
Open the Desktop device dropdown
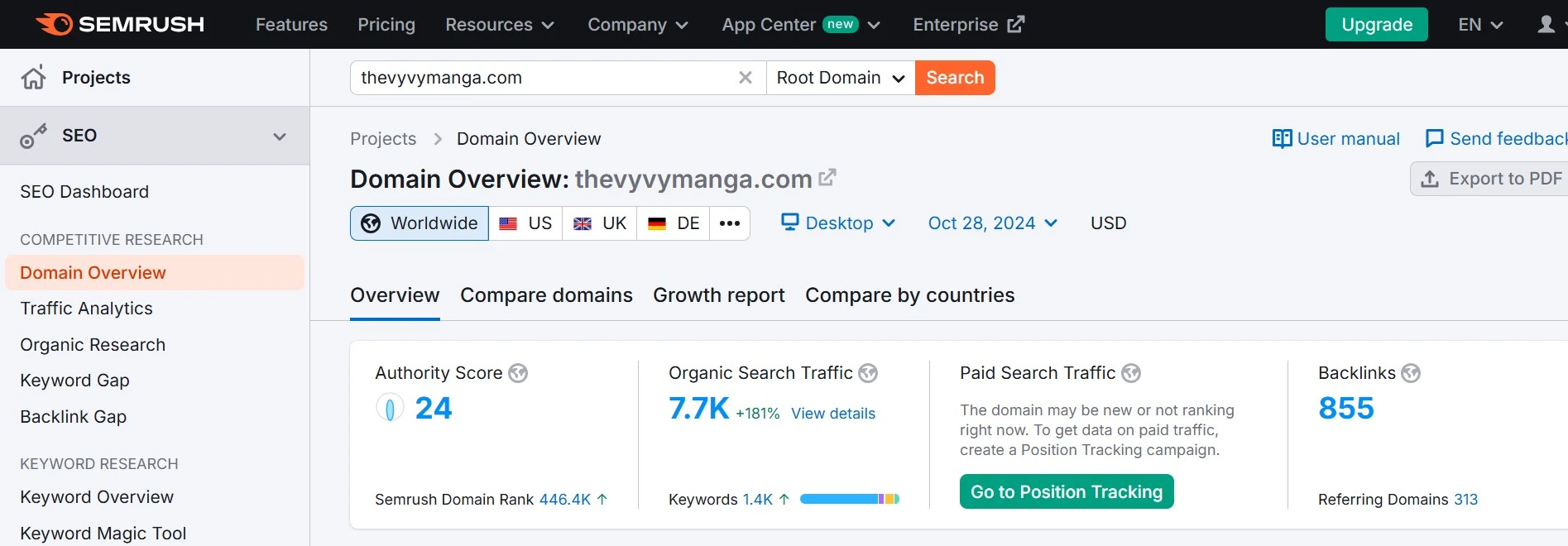pyautogui.click(x=839, y=223)
